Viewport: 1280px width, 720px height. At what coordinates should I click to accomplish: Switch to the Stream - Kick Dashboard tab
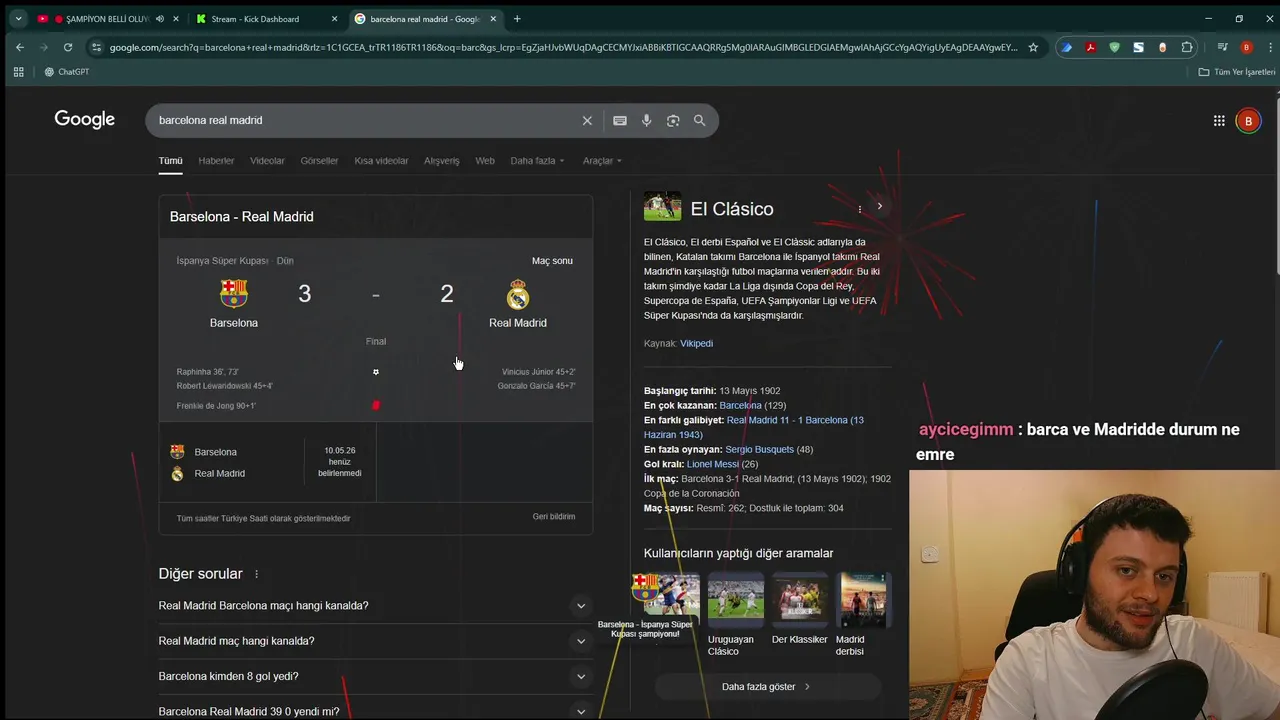(x=255, y=19)
